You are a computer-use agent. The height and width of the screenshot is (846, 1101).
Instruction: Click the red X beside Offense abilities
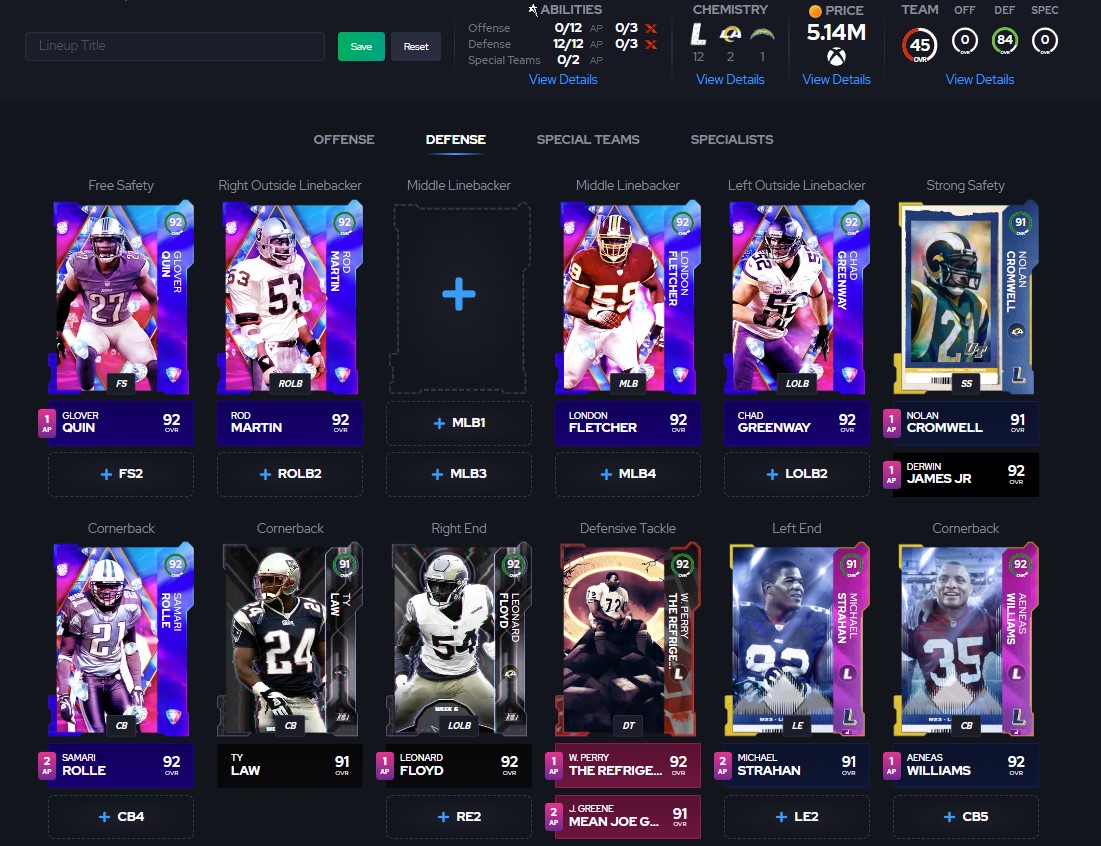pyautogui.click(x=651, y=28)
